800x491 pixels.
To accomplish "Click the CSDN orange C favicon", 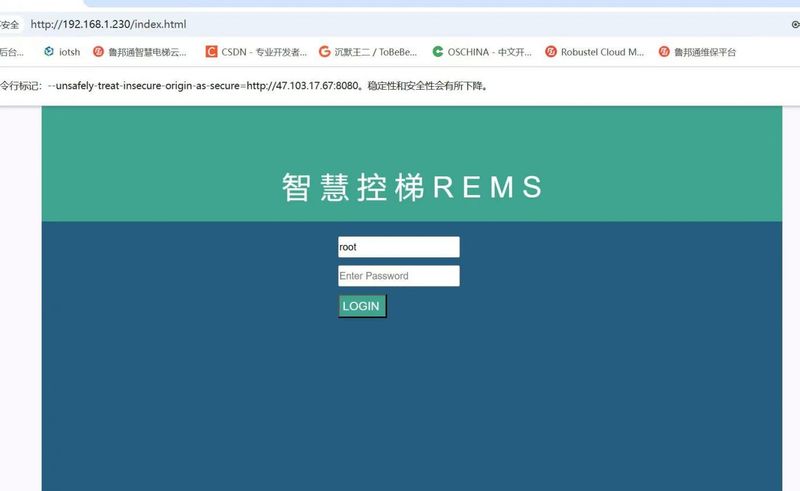I will [x=211, y=52].
